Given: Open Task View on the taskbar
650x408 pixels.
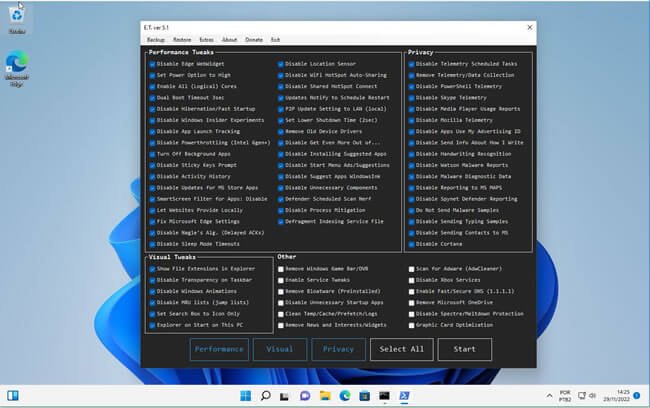Looking at the screenshot, I should [284, 396].
